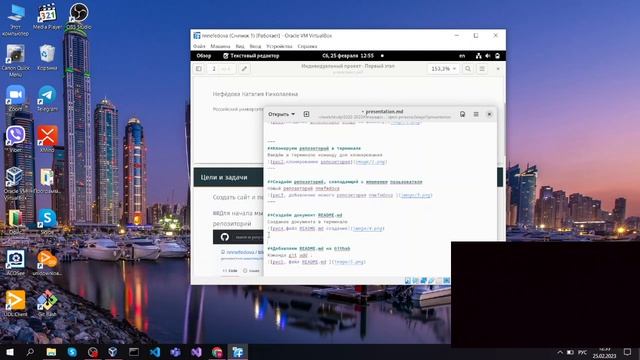The width and height of the screenshot is (640, 360).
Task: Open the Текстовый редактор app menu
Action: [251, 56]
